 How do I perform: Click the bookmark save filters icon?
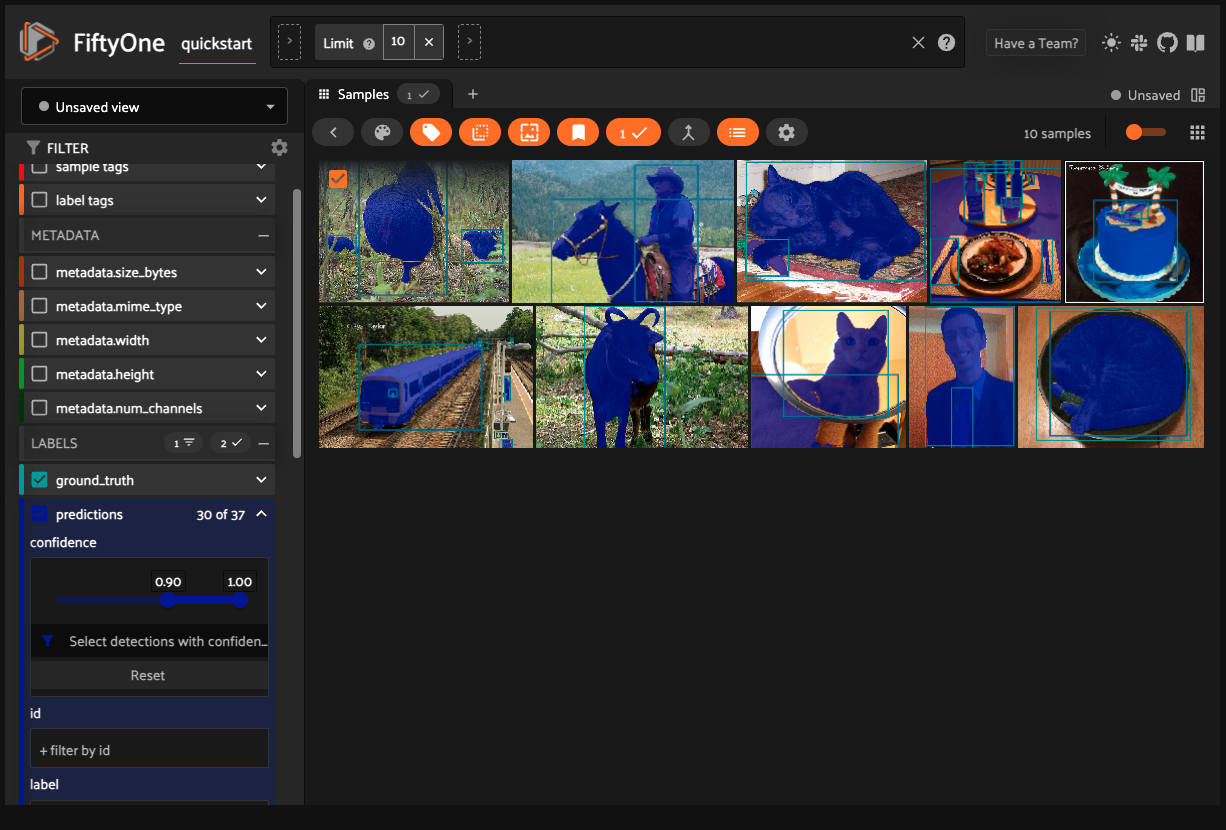pos(578,132)
